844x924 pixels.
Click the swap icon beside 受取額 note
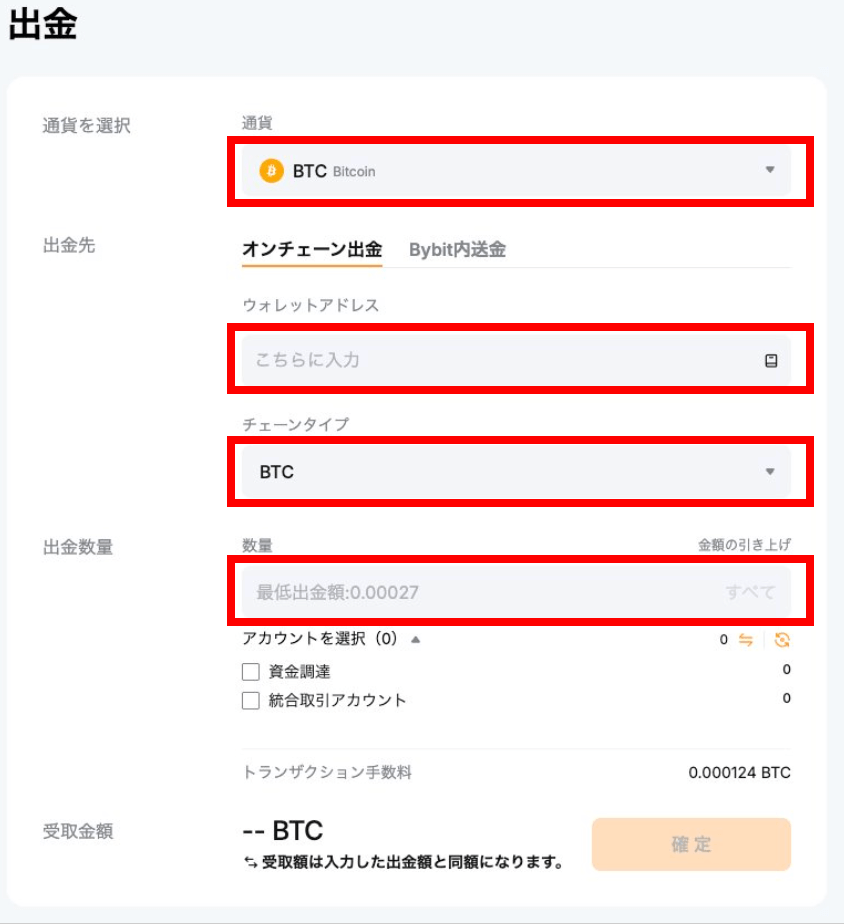coord(250,861)
